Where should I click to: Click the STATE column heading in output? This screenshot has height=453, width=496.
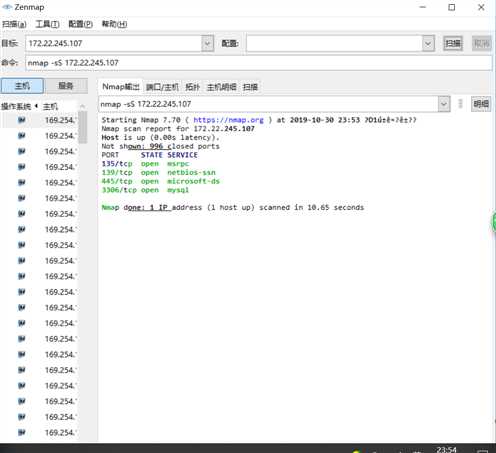point(151,155)
